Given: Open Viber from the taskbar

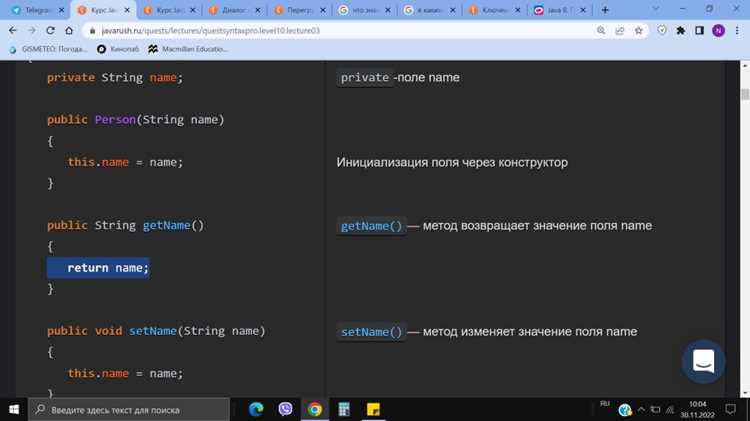Looking at the screenshot, I should (x=286, y=410).
